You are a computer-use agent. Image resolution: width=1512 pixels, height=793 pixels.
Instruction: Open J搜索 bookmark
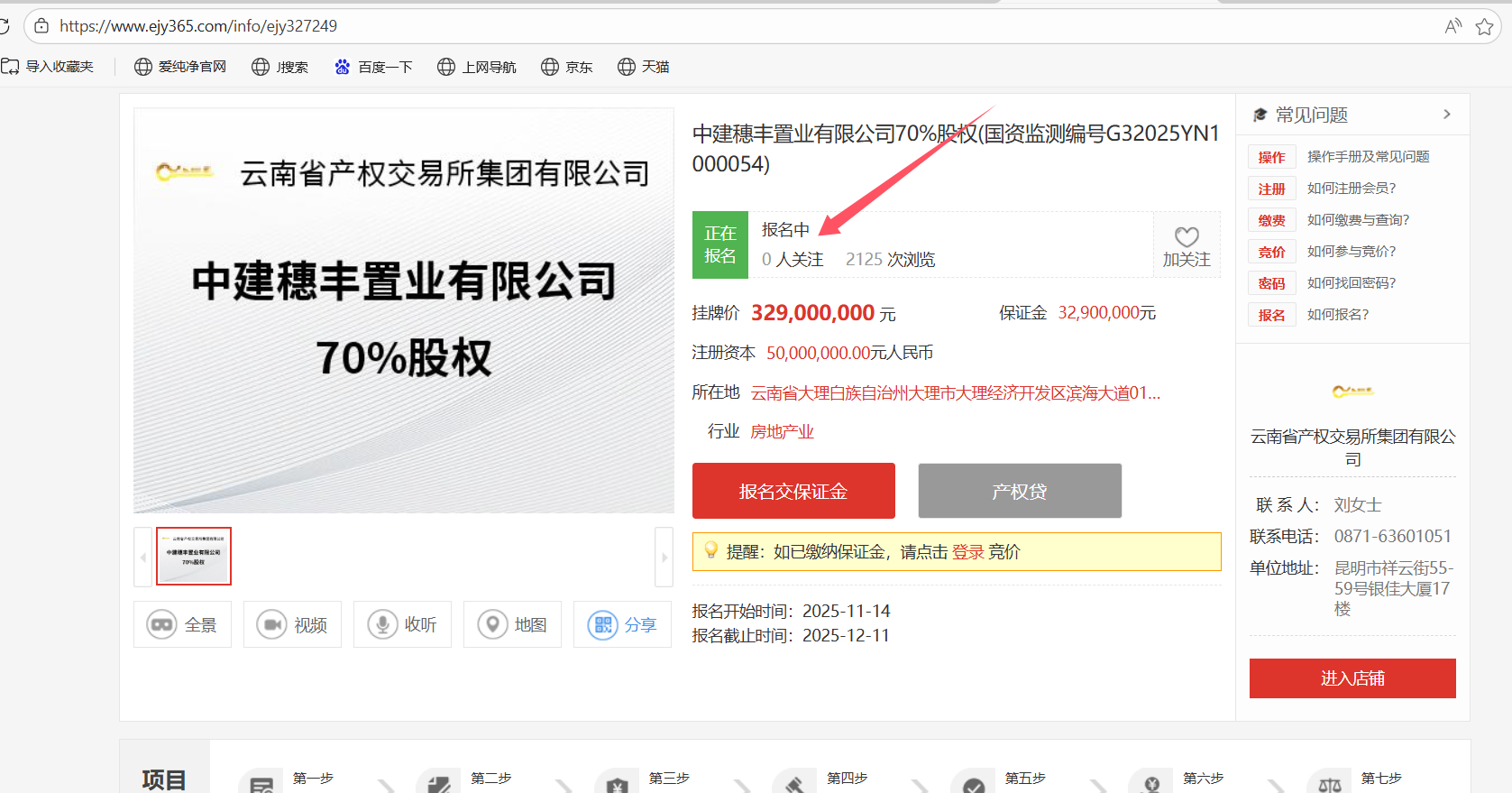click(x=280, y=67)
